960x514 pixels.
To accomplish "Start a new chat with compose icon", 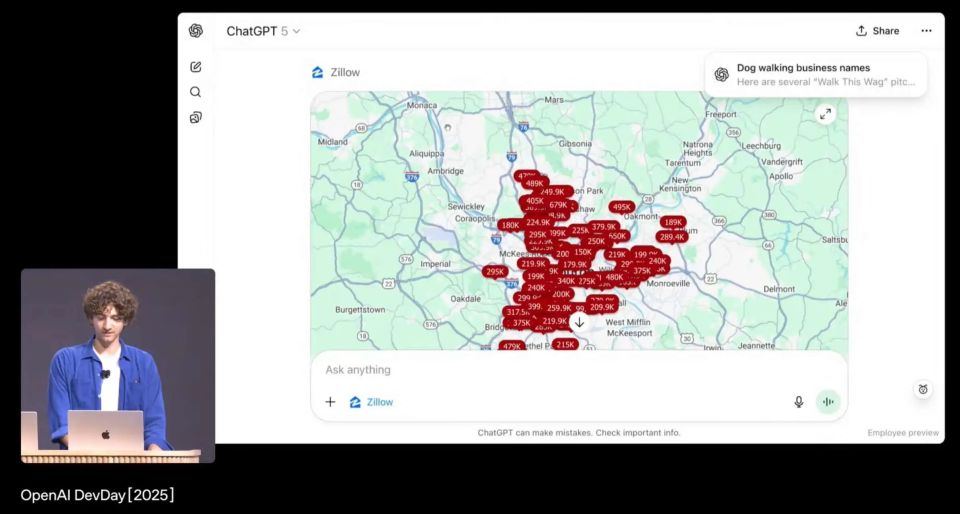I will coord(195,67).
